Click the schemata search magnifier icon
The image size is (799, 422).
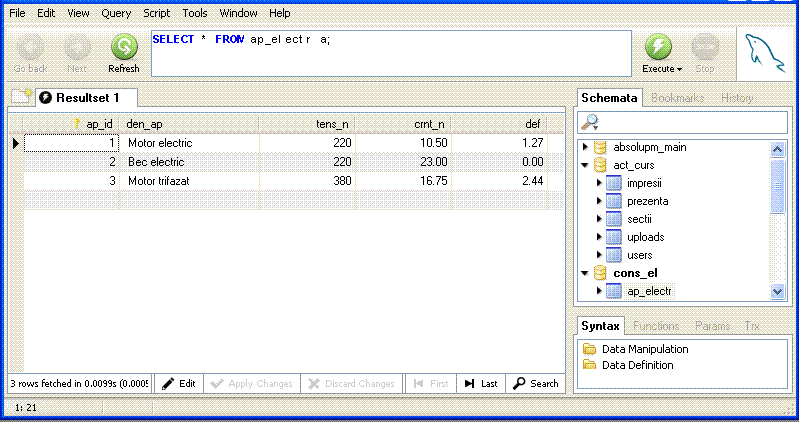tap(591, 122)
